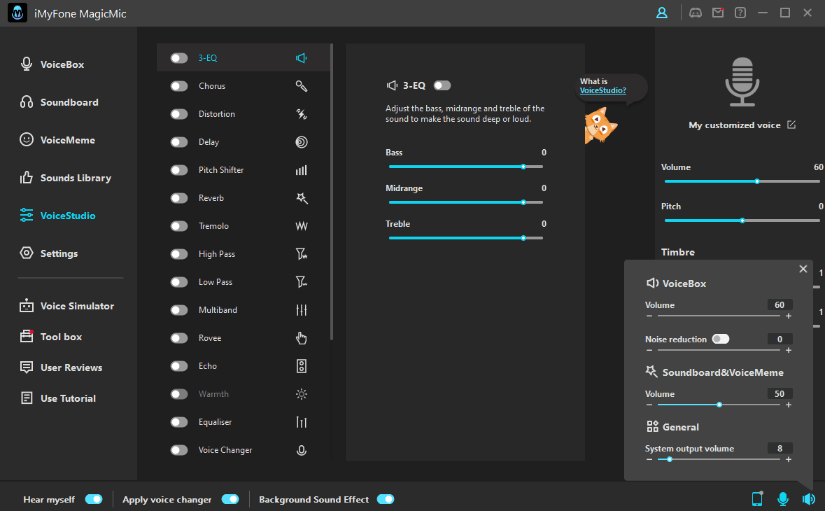Screen dimensions: 825x511
Task: Click the Chorus effect icon
Action: coord(301,86)
